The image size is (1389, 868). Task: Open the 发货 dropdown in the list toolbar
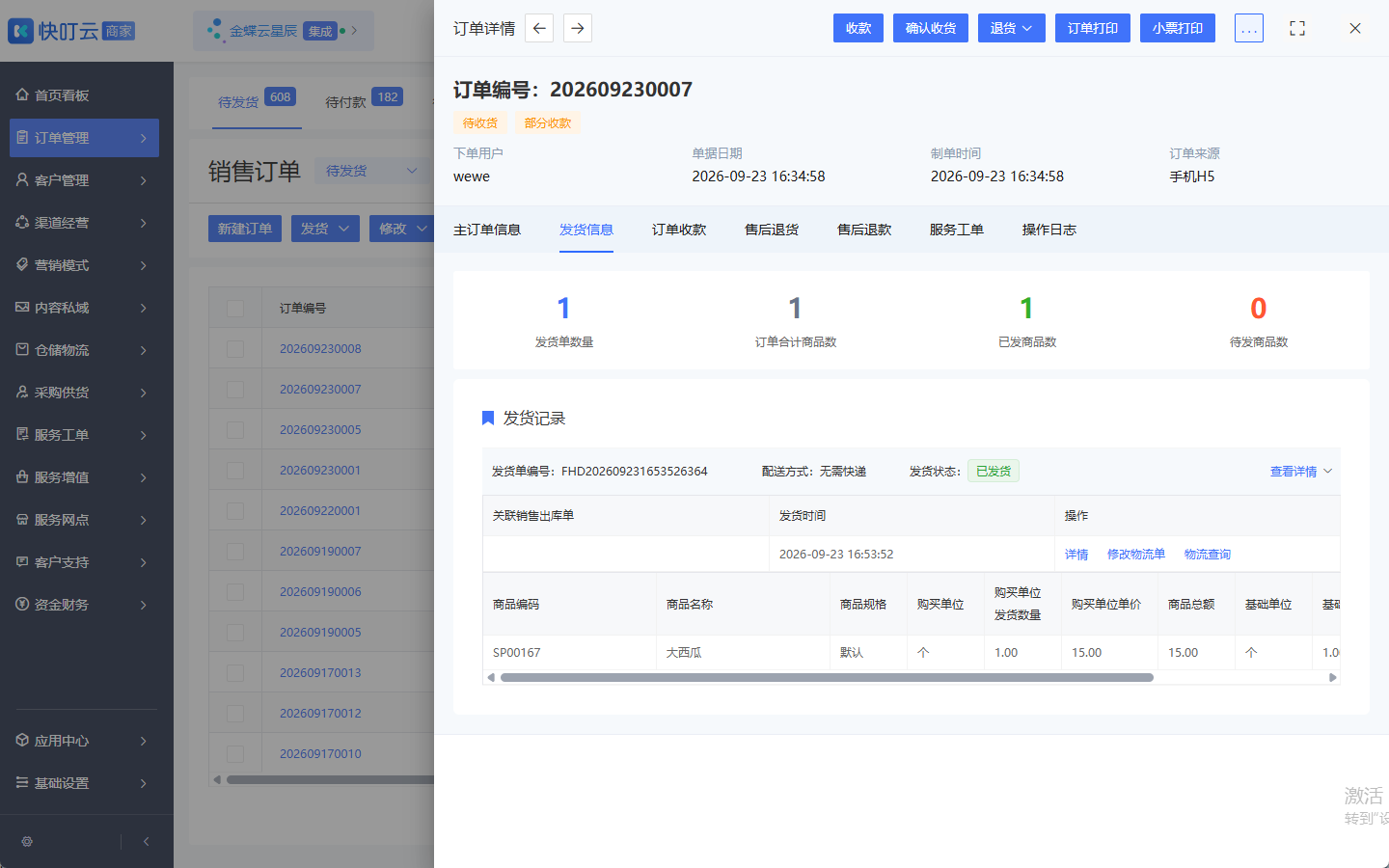point(325,229)
